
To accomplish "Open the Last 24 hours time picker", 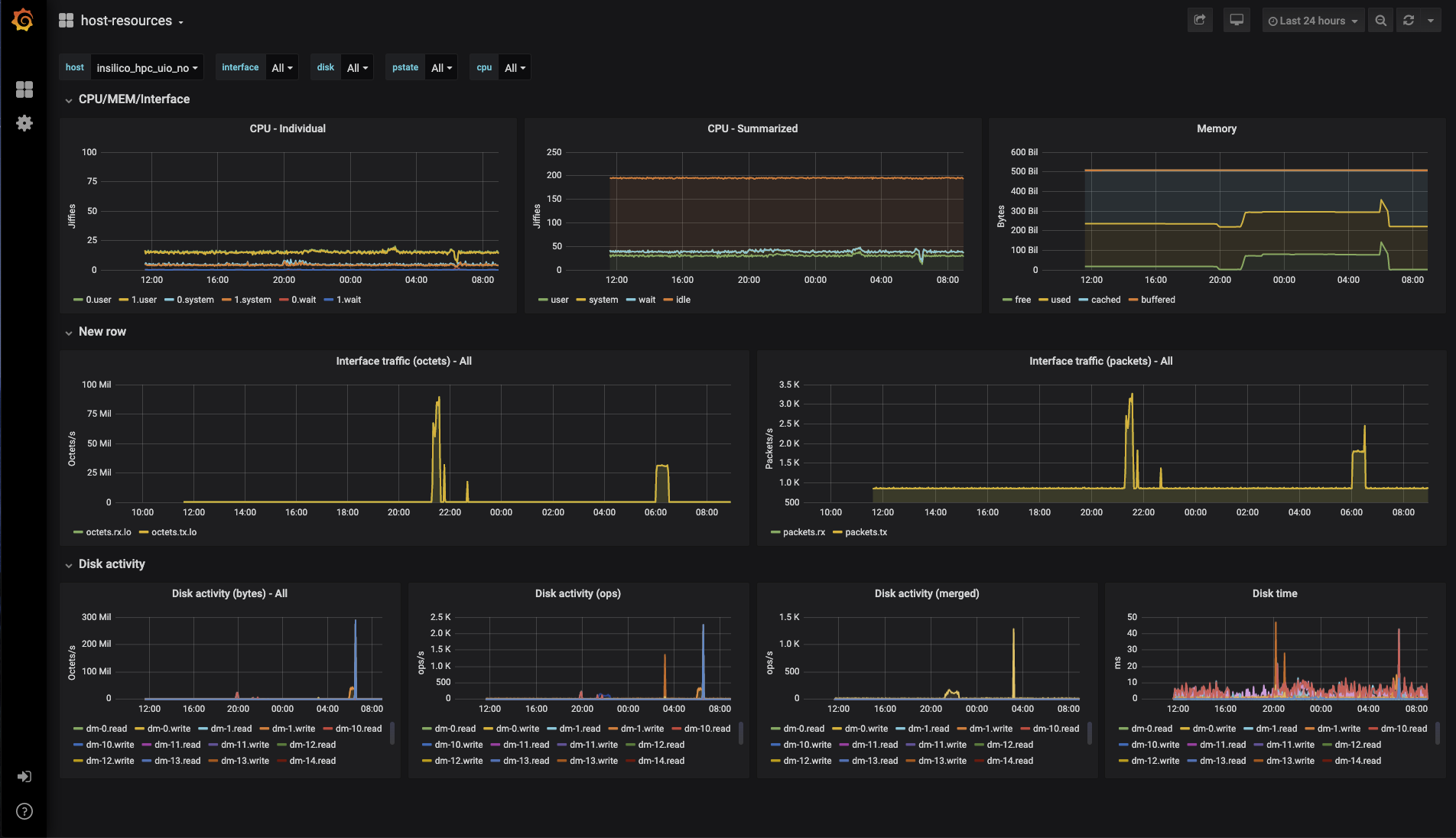I will coord(1313,21).
